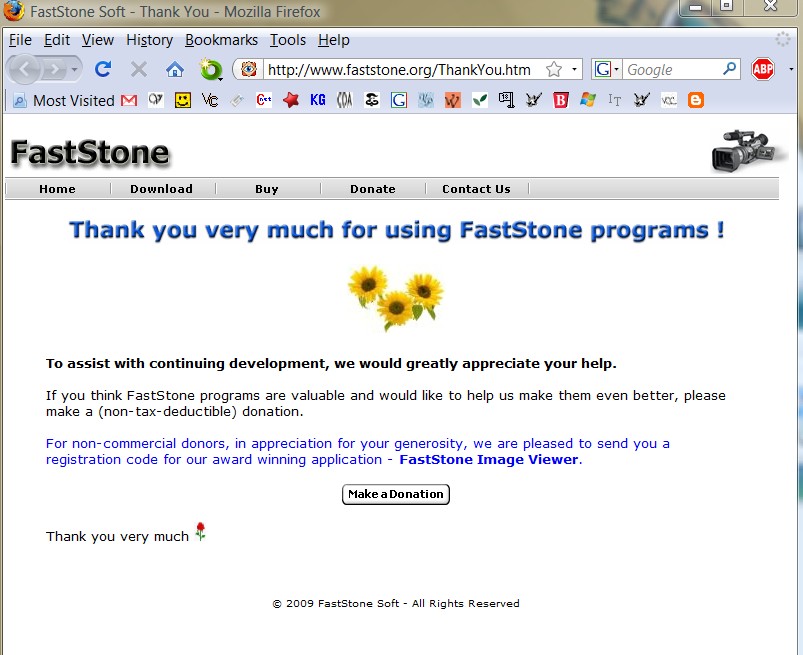Image resolution: width=803 pixels, height=655 pixels.
Task: Open the COA bookmark icon
Action: coord(345,100)
